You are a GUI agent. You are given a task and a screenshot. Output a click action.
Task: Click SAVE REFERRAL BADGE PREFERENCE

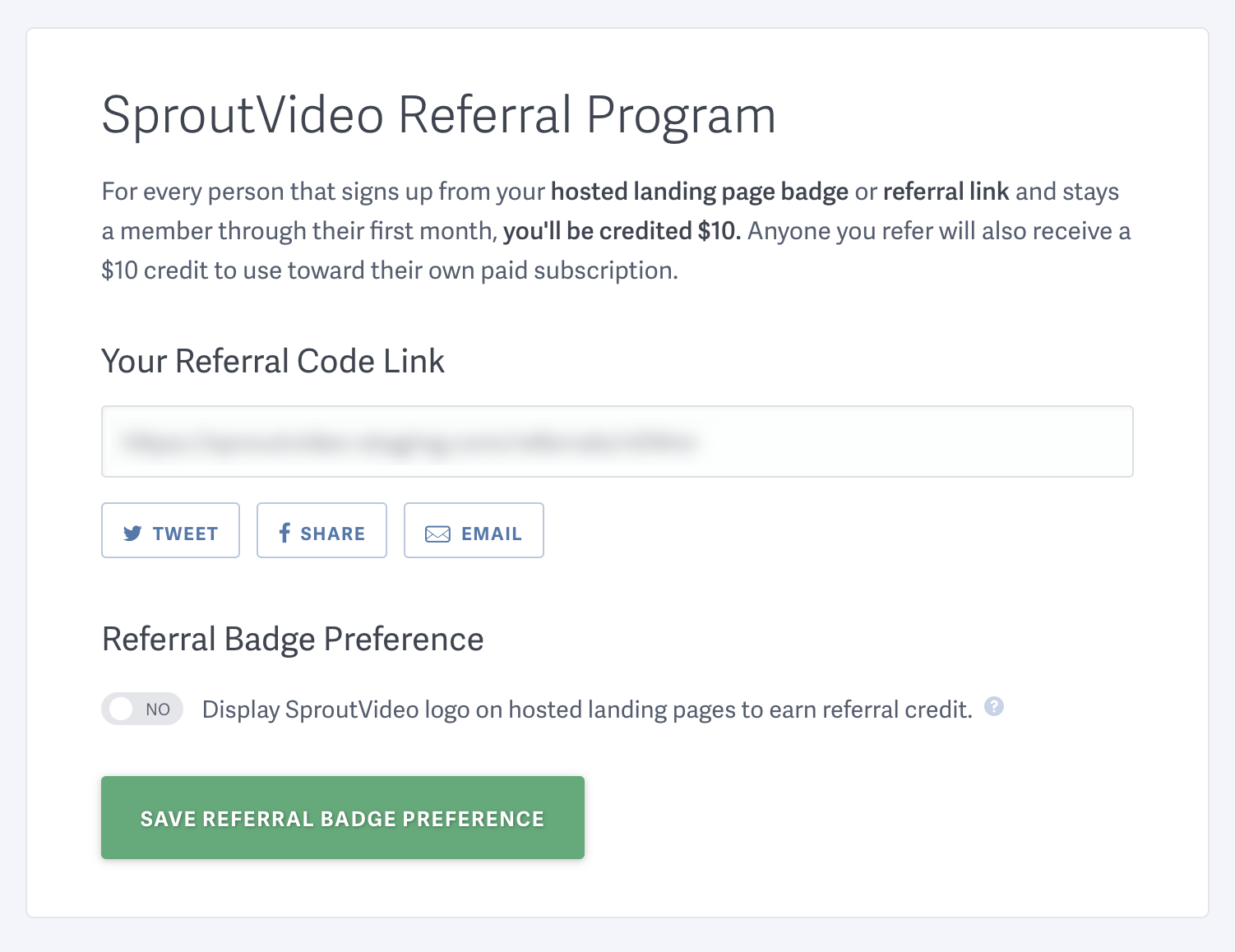(x=342, y=817)
